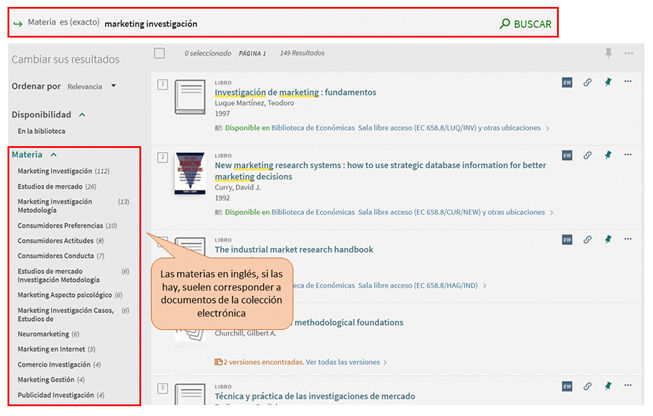The image size is (653, 416).
Task: Filter by Neuromarketing subject
Action: (43, 334)
